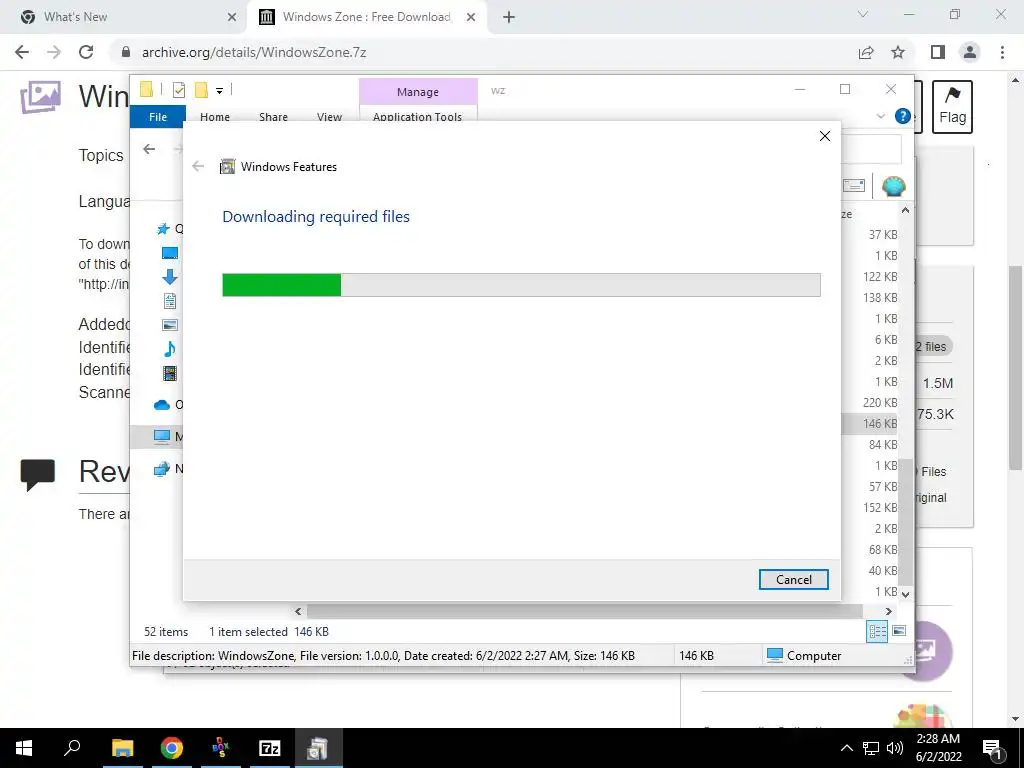Open File Explorer from the taskbar
Viewport: 1024px width, 768px height.
pyautogui.click(x=122, y=748)
